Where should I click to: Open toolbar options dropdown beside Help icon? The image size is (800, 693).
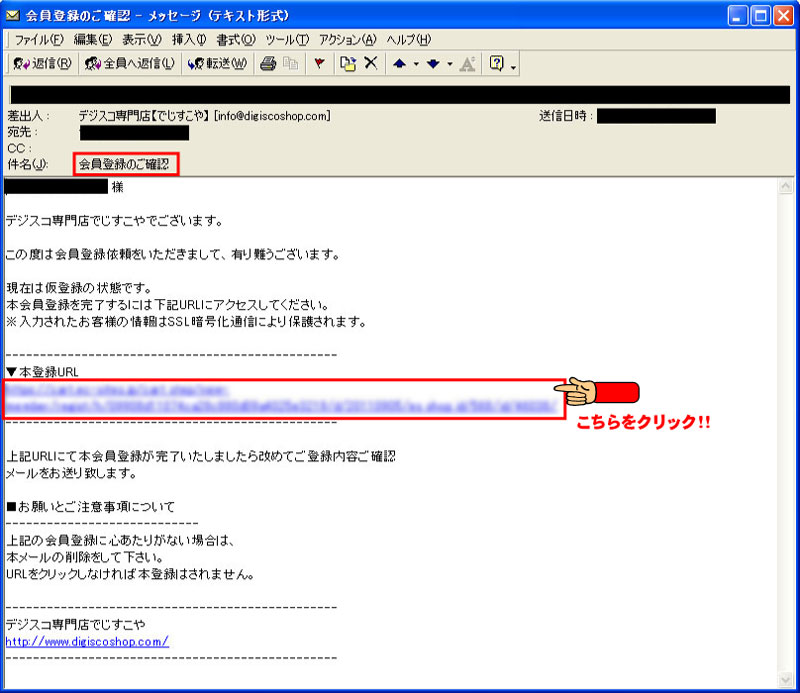pos(513,65)
